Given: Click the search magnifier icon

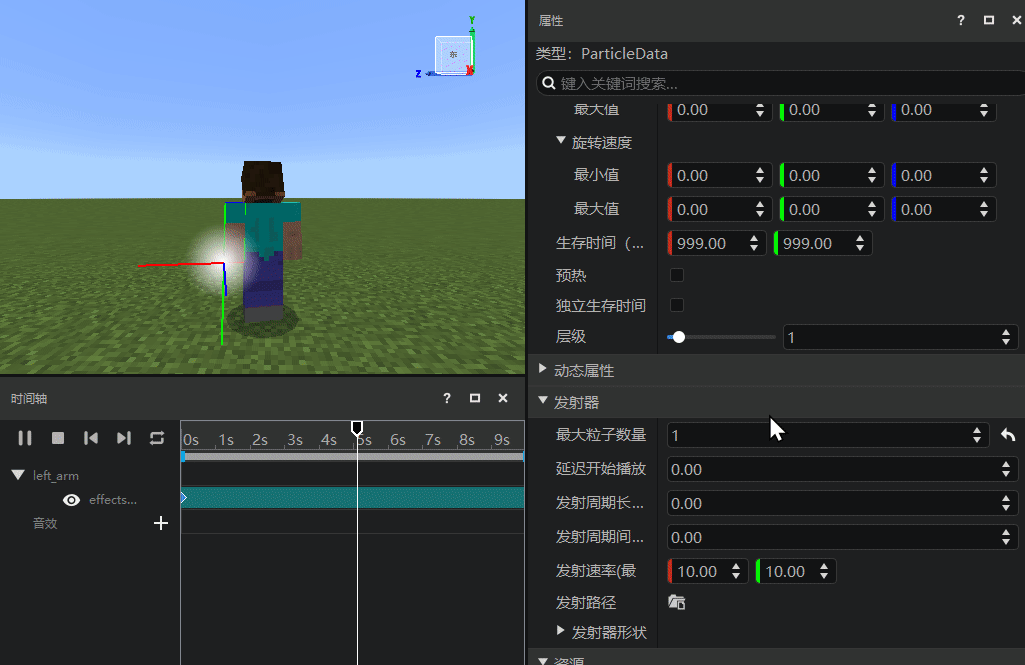Looking at the screenshot, I should coord(549,83).
